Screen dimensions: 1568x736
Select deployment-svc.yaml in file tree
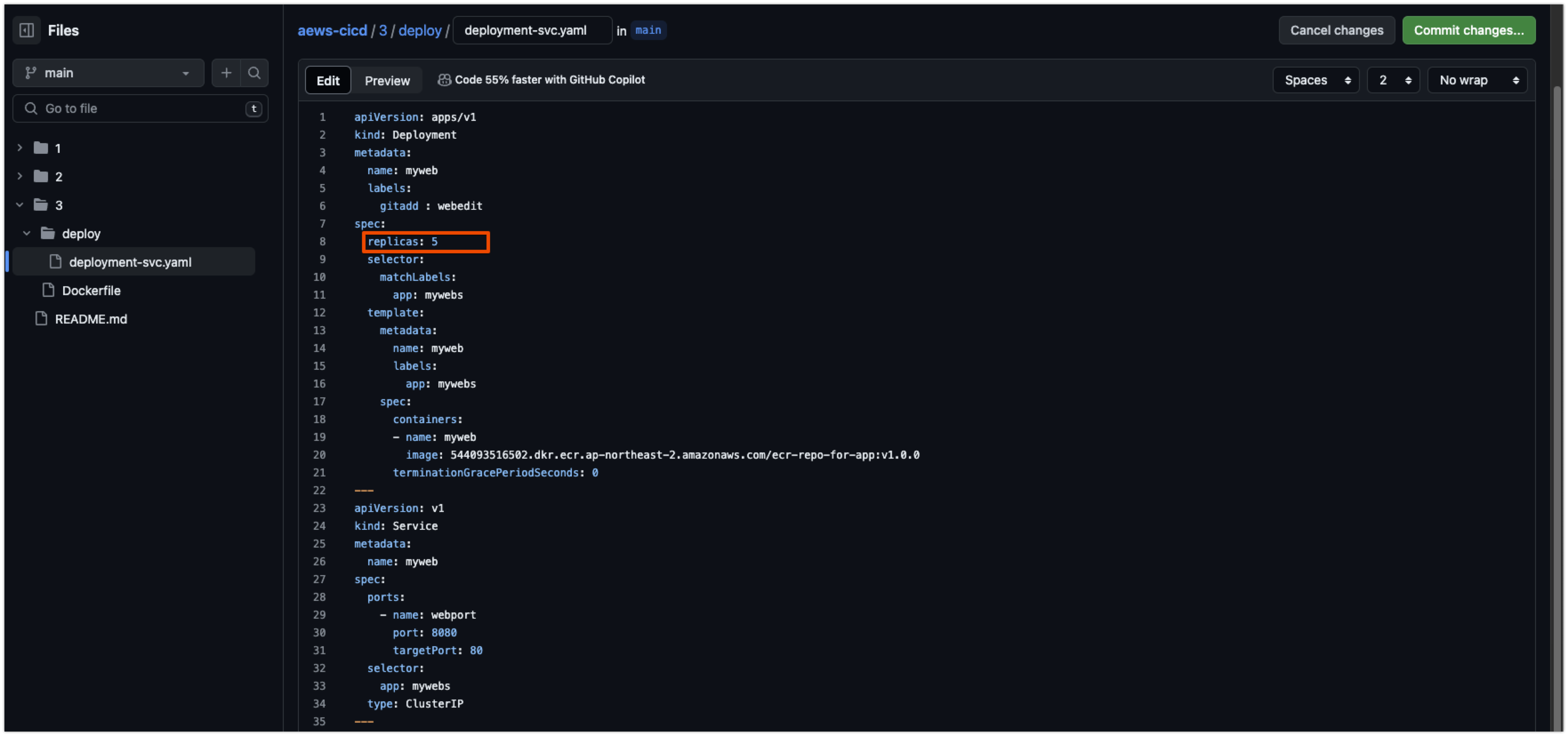pyautogui.click(x=133, y=261)
